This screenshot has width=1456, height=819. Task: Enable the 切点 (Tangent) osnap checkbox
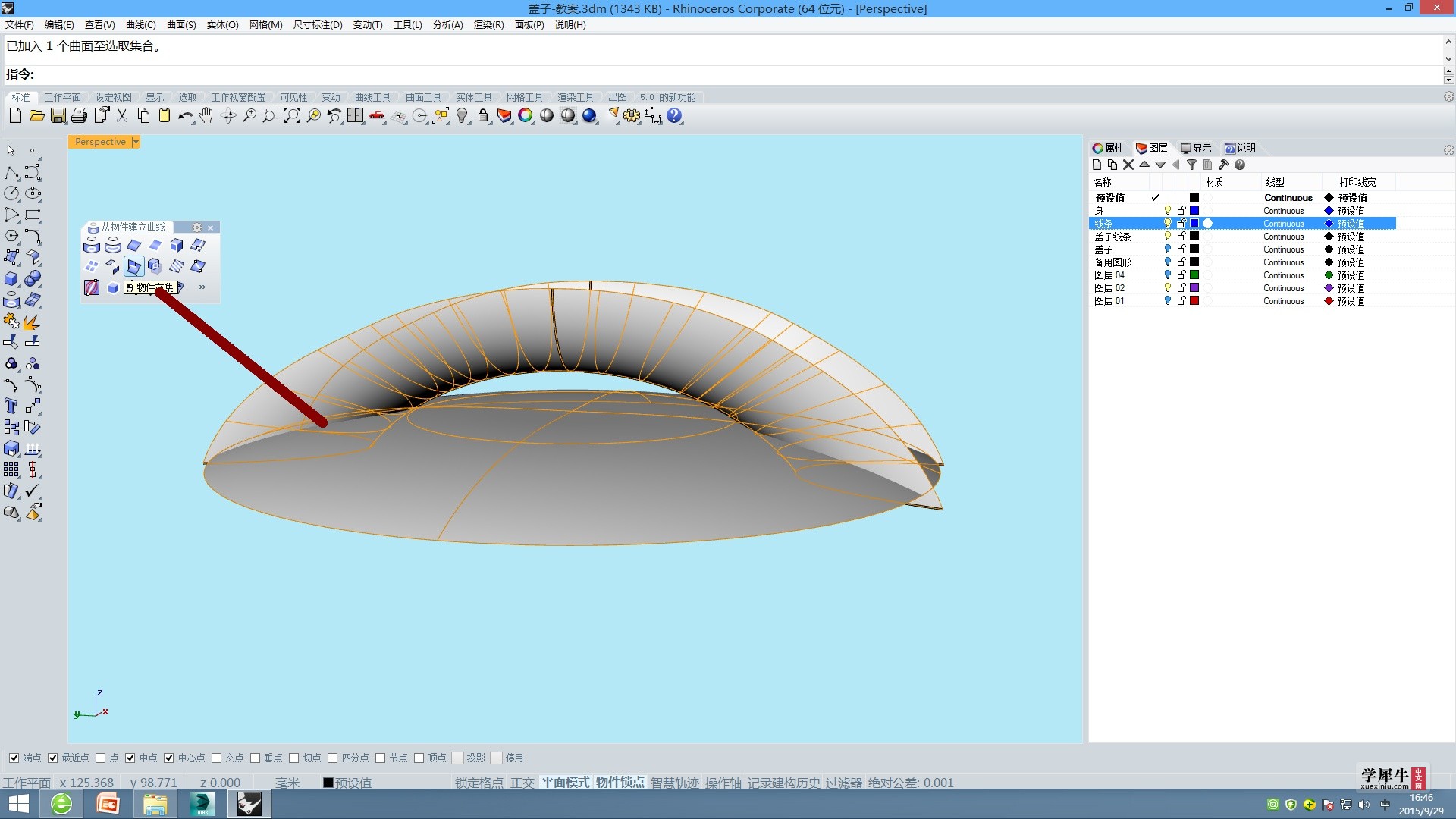coord(293,758)
